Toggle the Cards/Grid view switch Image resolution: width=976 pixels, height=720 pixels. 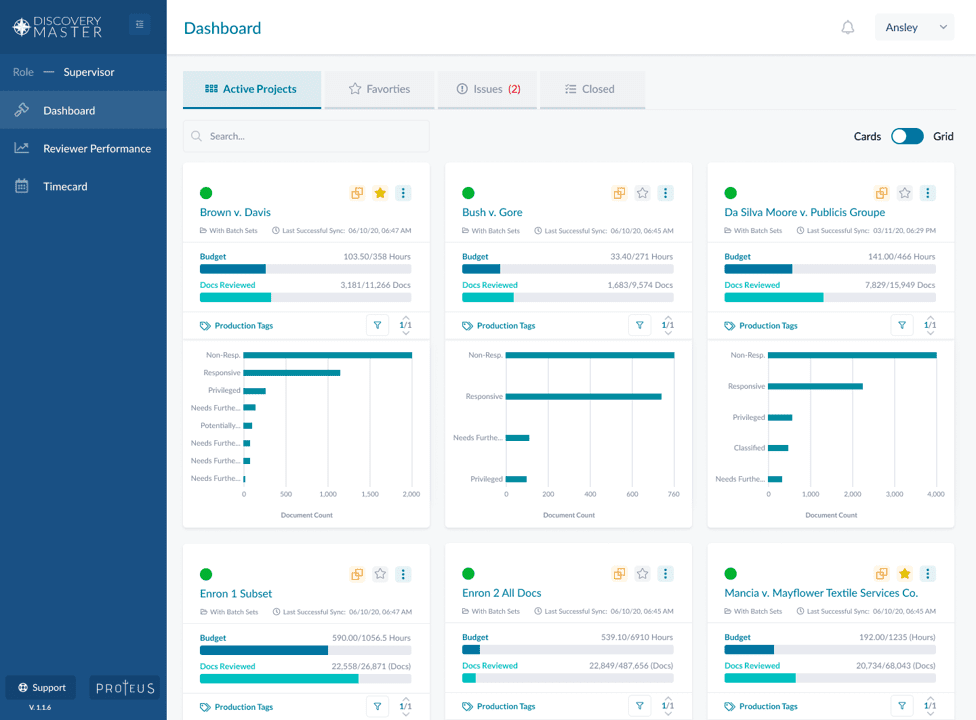[907, 136]
